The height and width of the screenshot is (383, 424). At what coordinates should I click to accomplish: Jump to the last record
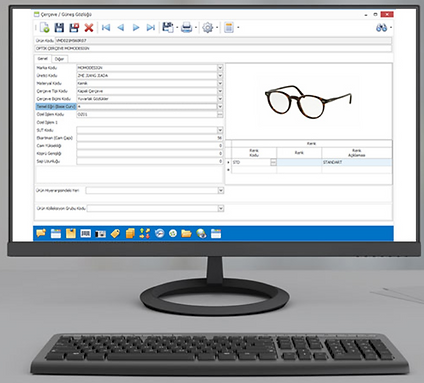coord(151,27)
